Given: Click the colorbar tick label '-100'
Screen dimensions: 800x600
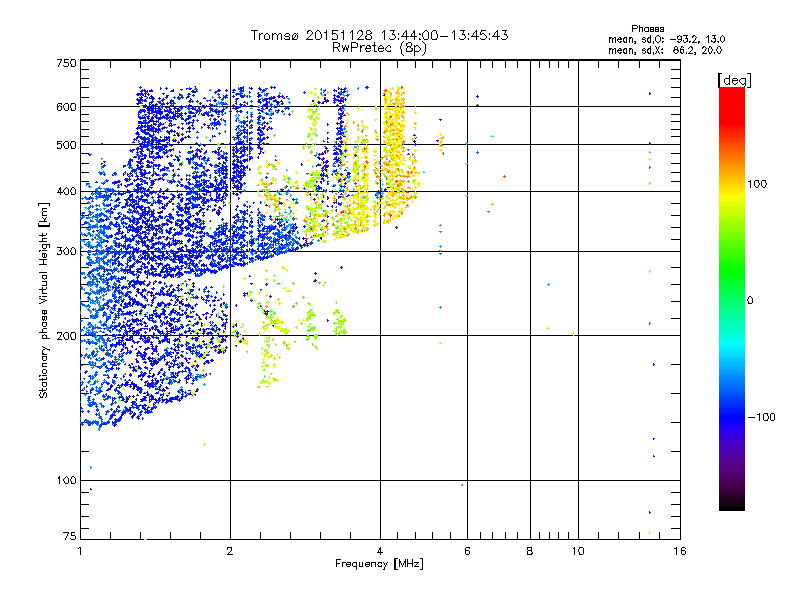Looking at the screenshot, I should [762, 417].
